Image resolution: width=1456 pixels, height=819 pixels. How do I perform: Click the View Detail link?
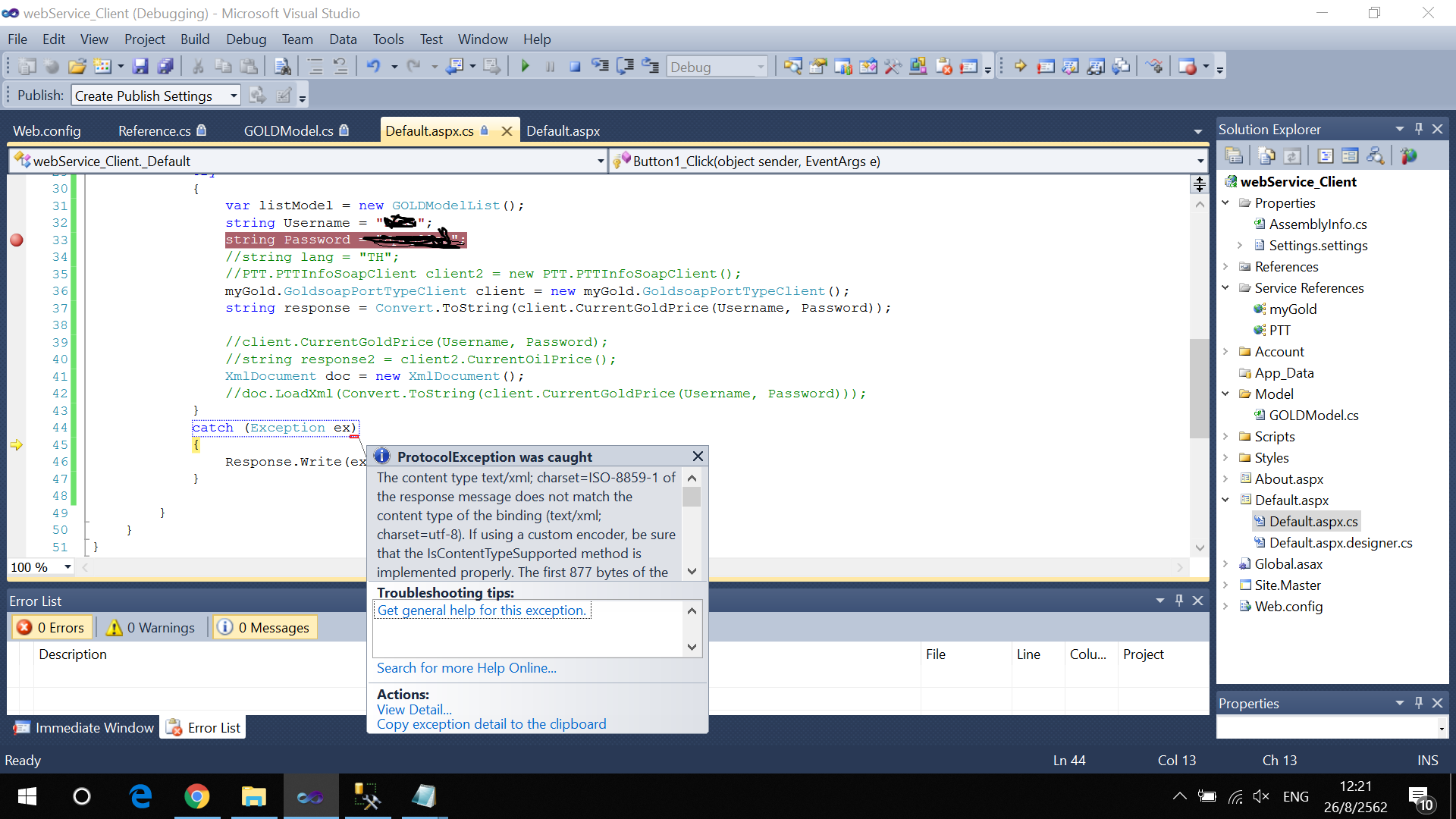tap(414, 710)
